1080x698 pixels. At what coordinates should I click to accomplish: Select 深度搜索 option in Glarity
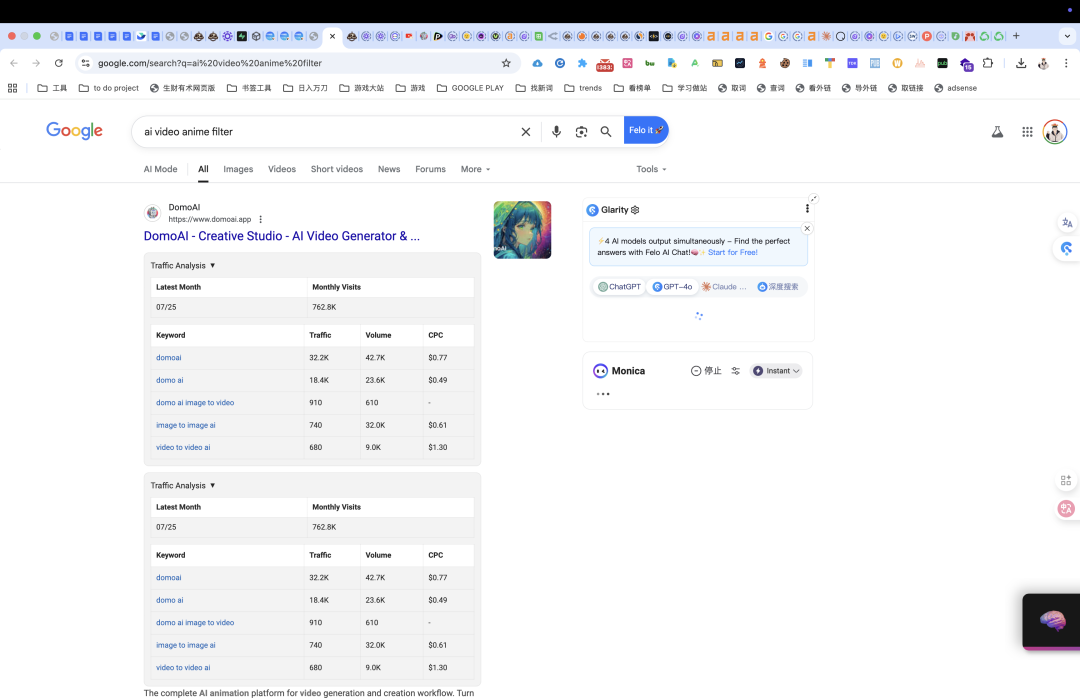[778, 287]
